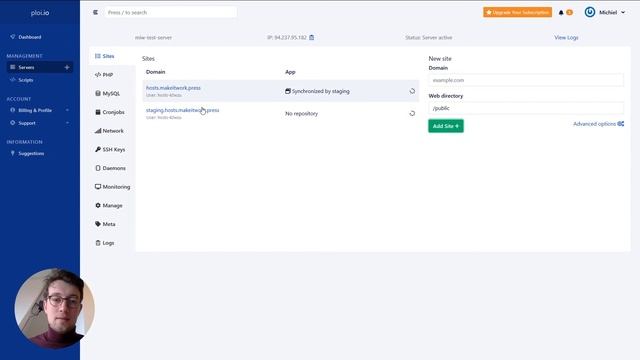
Task: Open Suggestions in sidebar
Action: (x=31, y=153)
